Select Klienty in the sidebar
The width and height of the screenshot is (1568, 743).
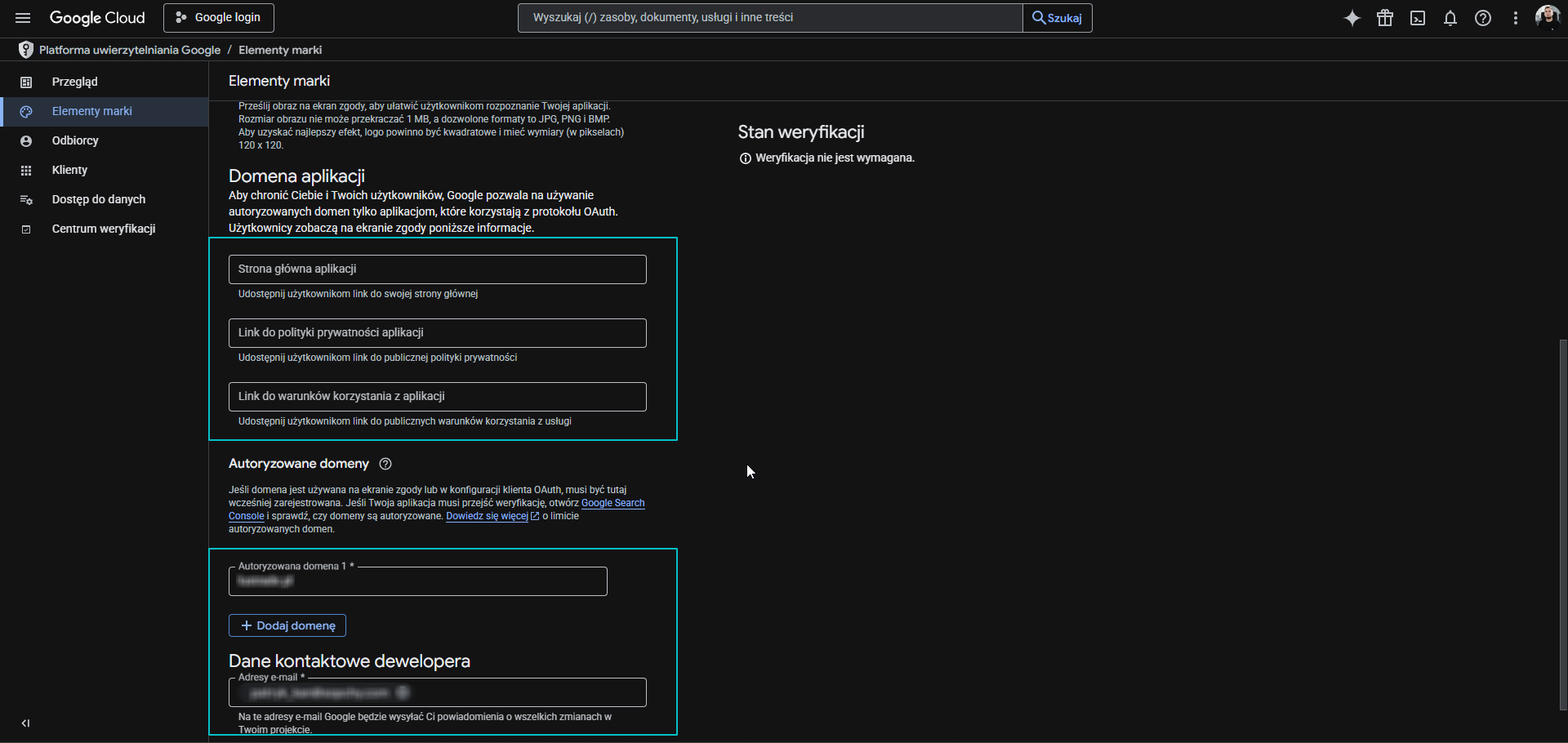tap(69, 170)
